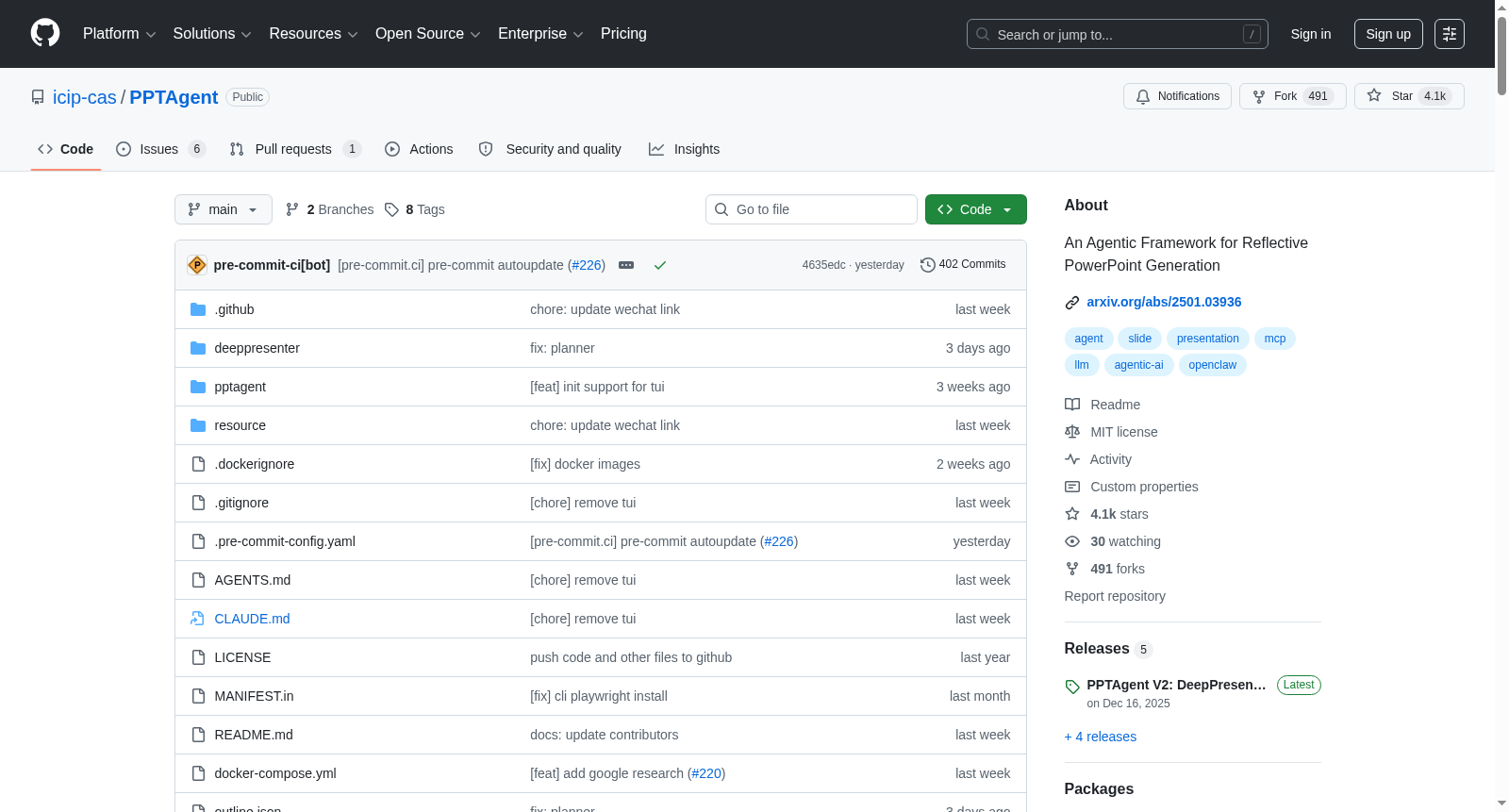The image size is (1509, 812).
Task: Click the Search or jump to field
Action: point(1118,34)
